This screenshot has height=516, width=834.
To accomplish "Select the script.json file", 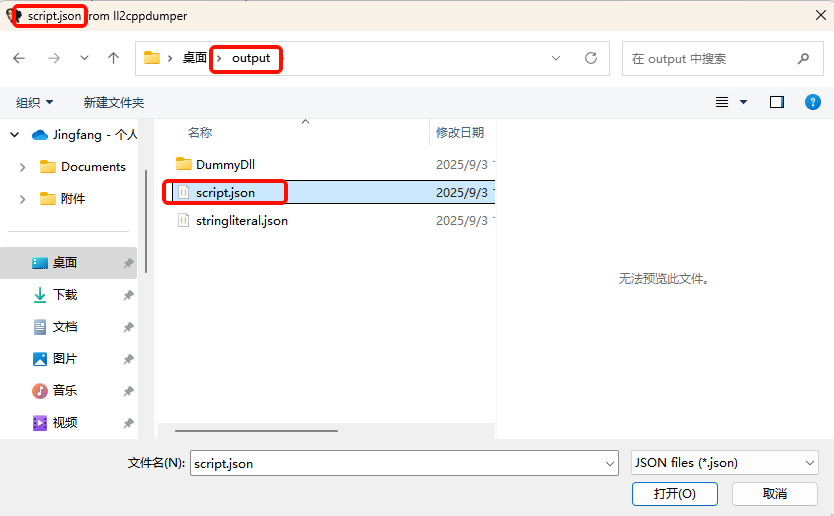I will pyautogui.click(x=226, y=193).
